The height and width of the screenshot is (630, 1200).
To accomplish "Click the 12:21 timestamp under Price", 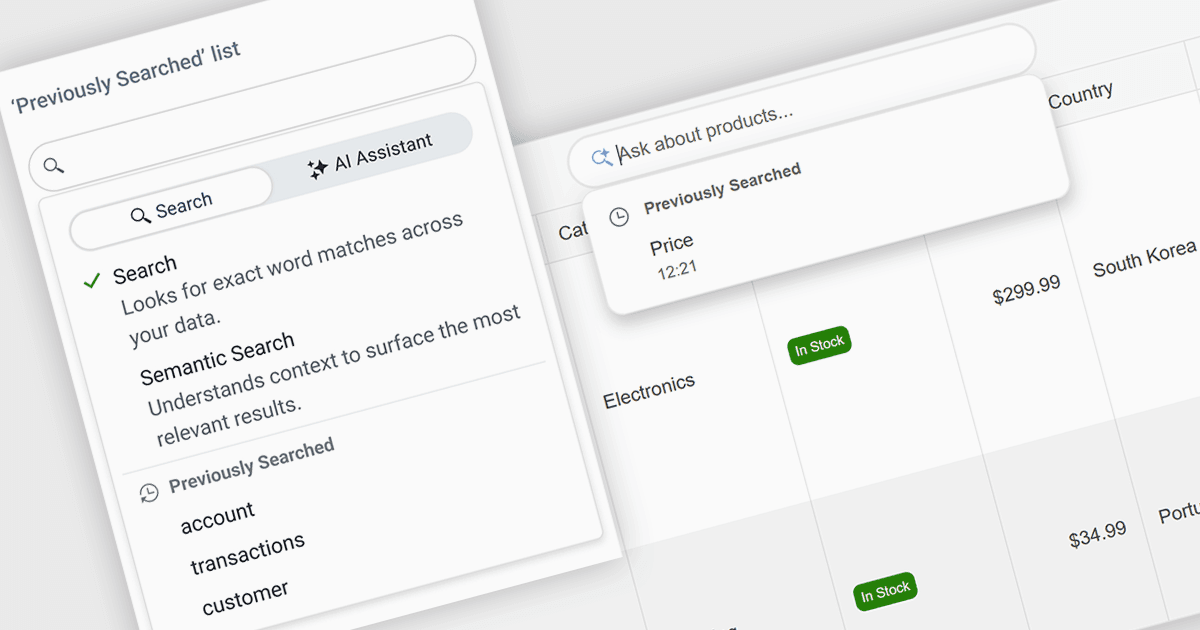I will pos(677,270).
